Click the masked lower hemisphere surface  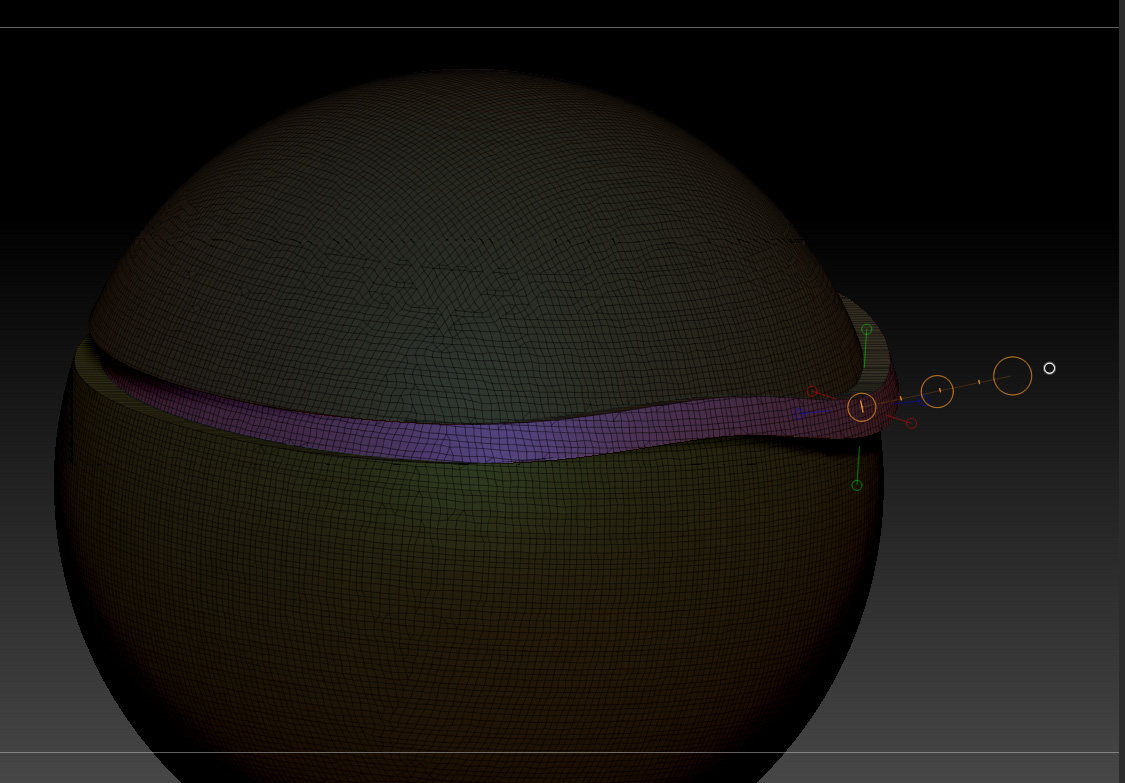click(x=450, y=600)
